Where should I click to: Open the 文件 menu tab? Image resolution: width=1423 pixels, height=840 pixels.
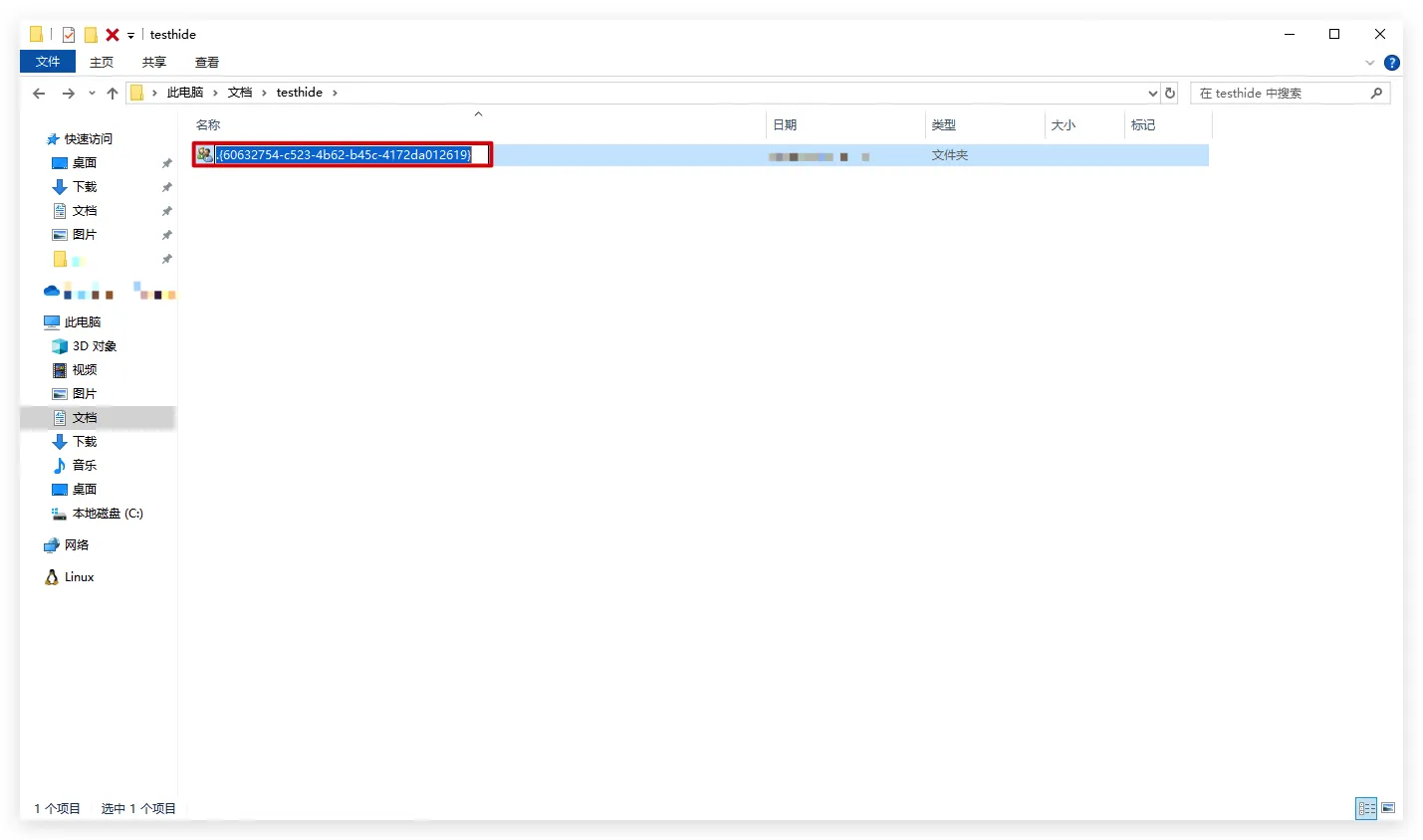48,62
